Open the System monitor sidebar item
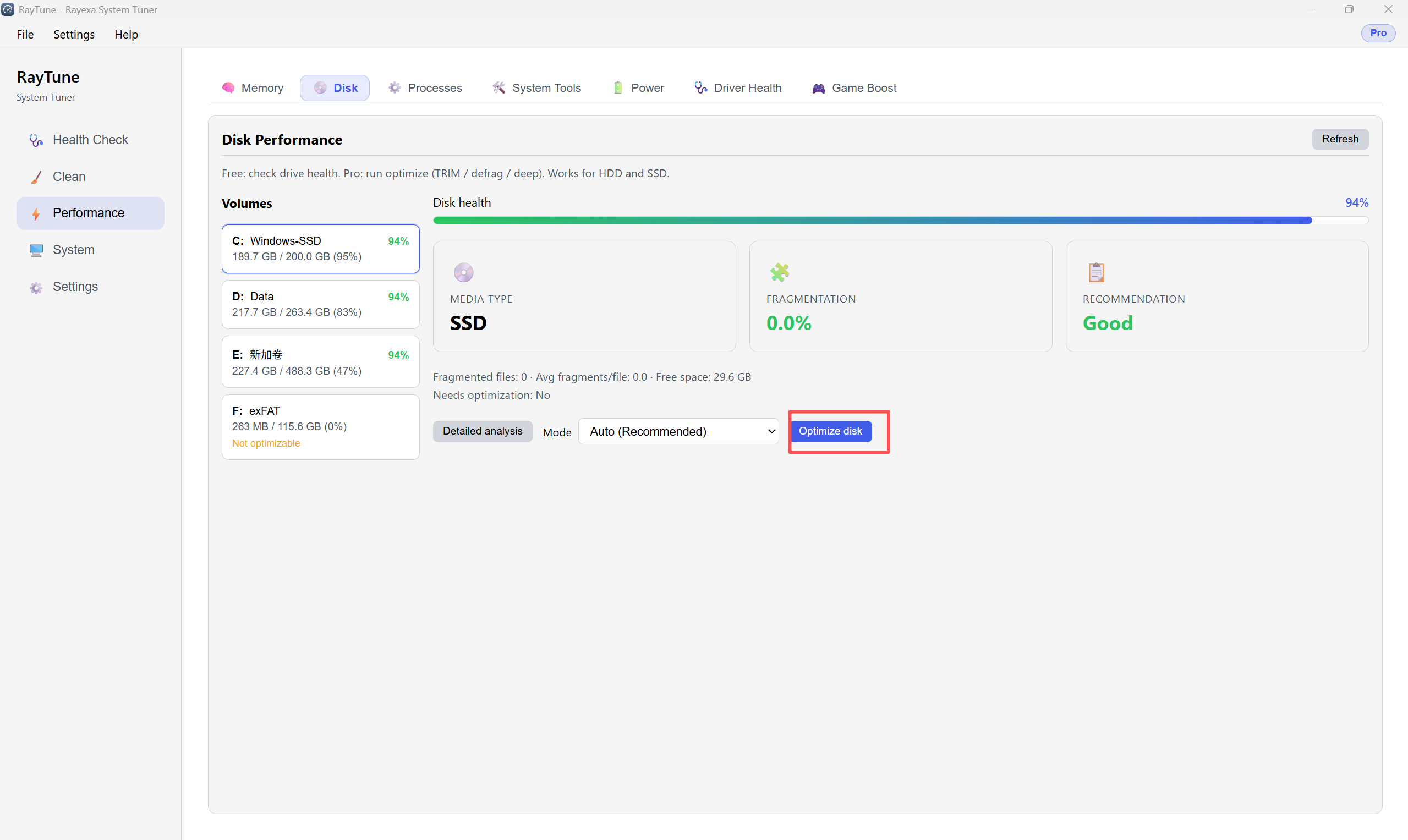The height and width of the screenshot is (840, 1408). [x=90, y=250]
